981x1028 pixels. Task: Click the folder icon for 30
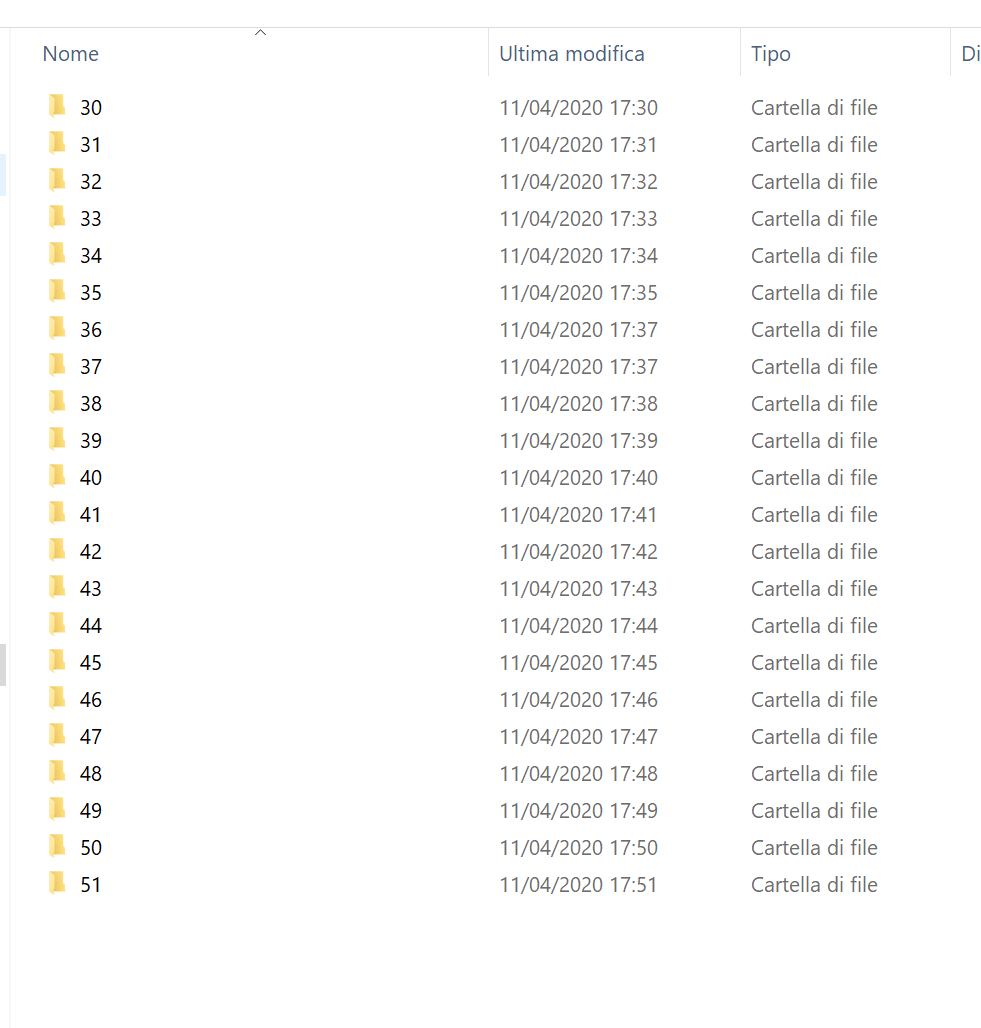[58, 106]
